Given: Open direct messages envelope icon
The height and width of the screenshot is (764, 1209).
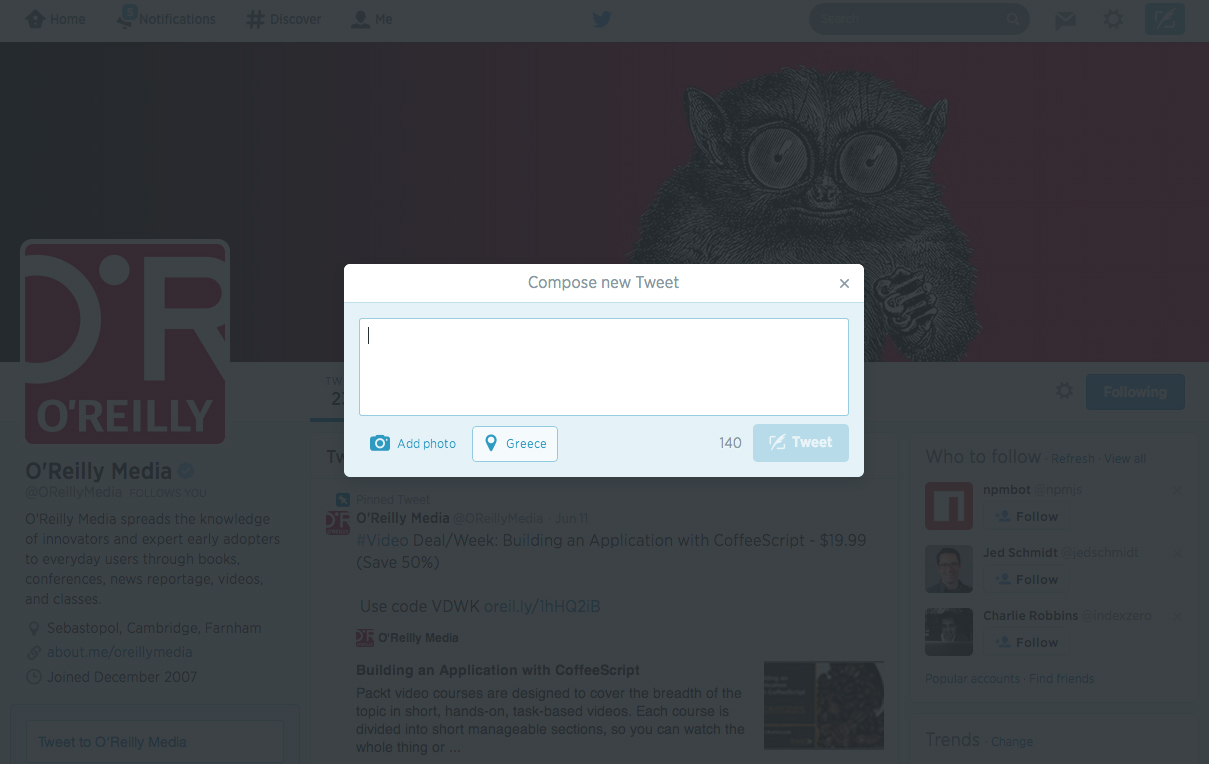Looking at the screenshot, I should coord(1066,20).
